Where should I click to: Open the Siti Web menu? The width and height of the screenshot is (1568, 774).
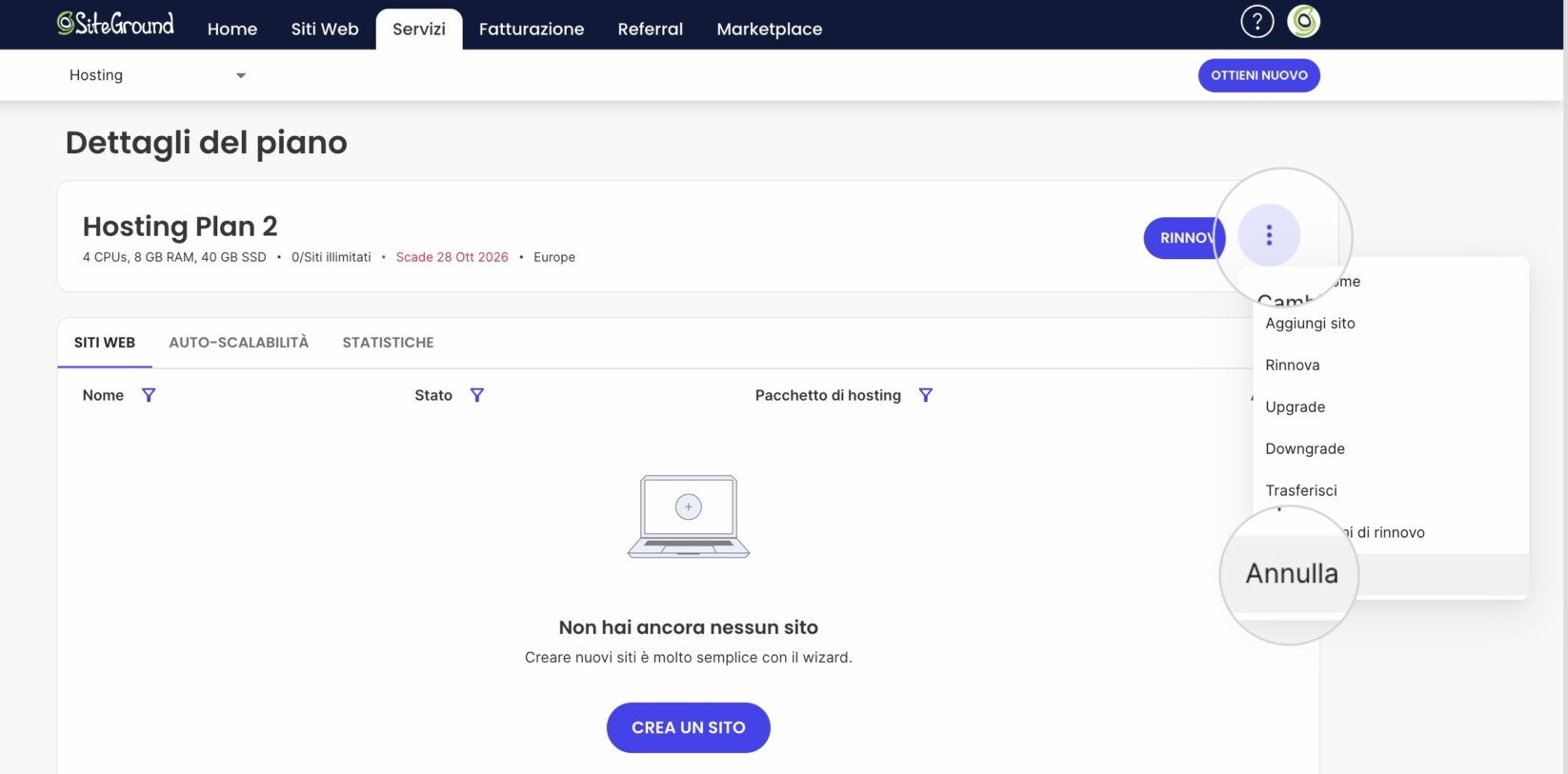pos(325,29)
